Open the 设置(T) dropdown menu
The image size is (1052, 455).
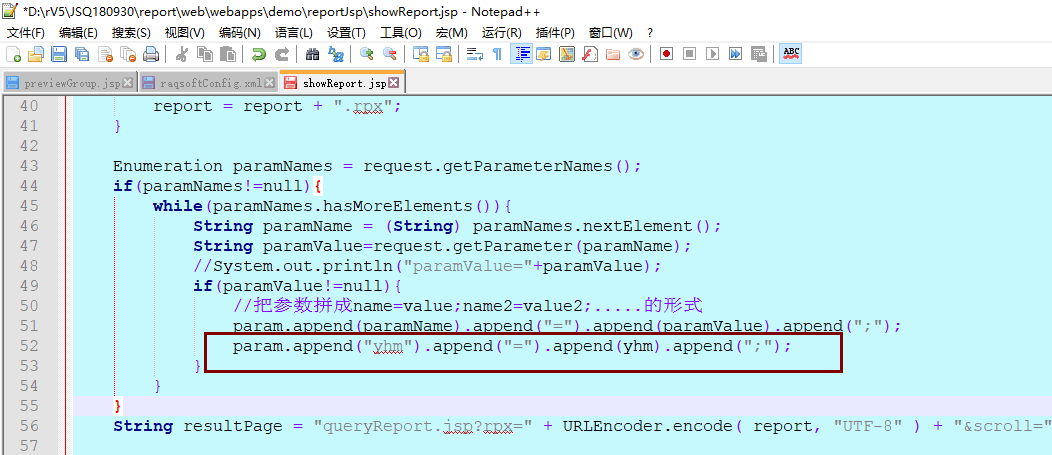click(346, 33)
